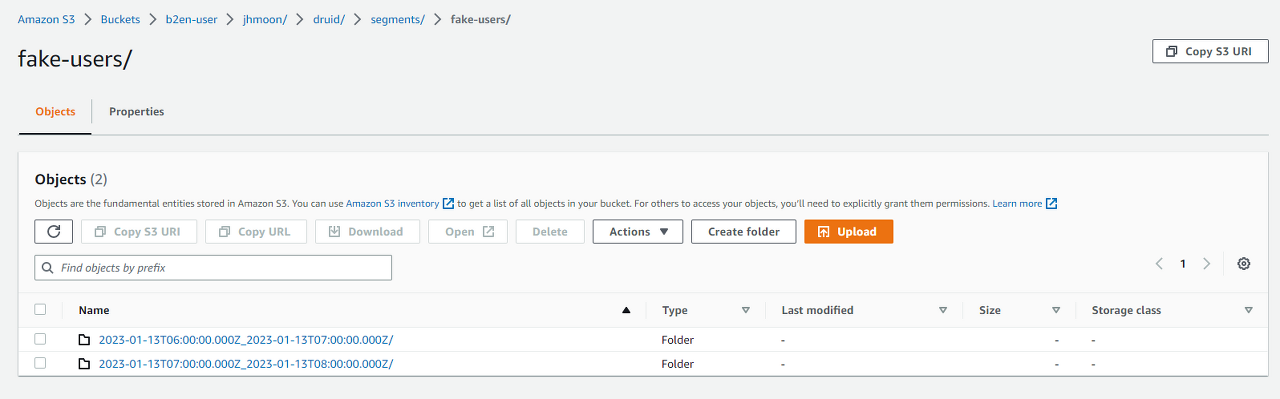Focus the Find objects by prefix field
The width and height of the screenshot is (1280, 399).
213,268
